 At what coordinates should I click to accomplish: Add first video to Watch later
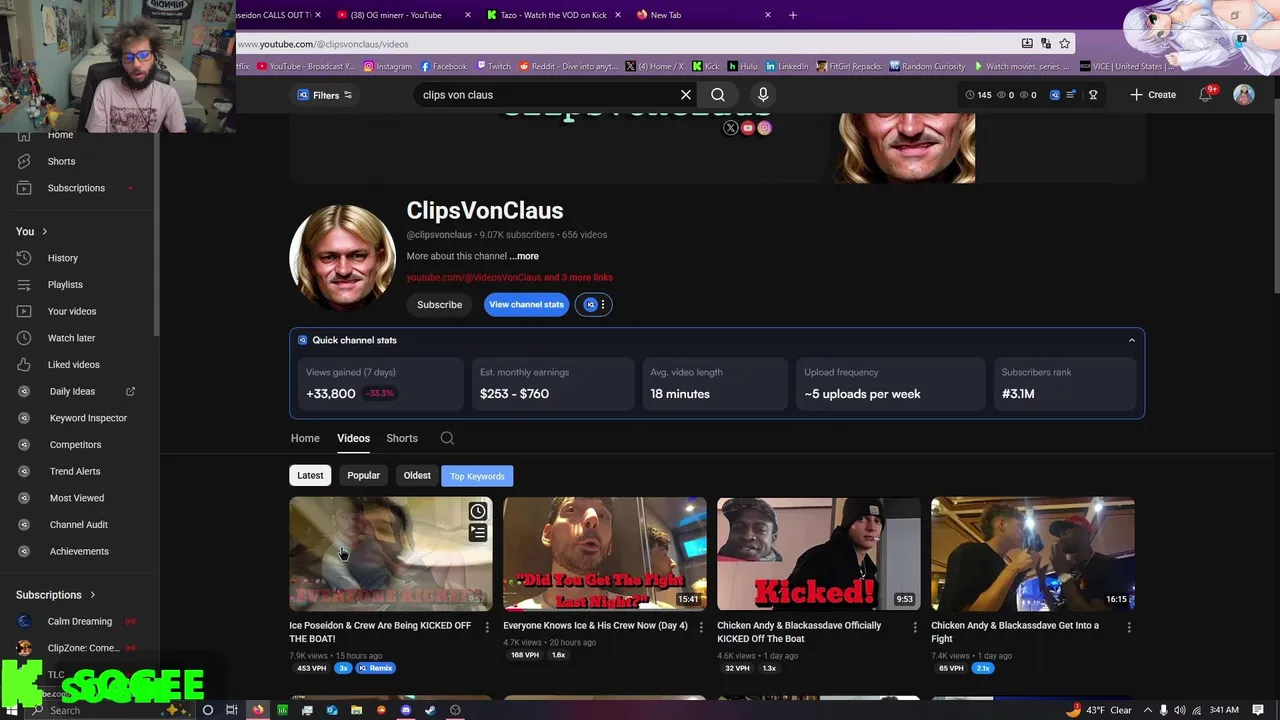478,512
